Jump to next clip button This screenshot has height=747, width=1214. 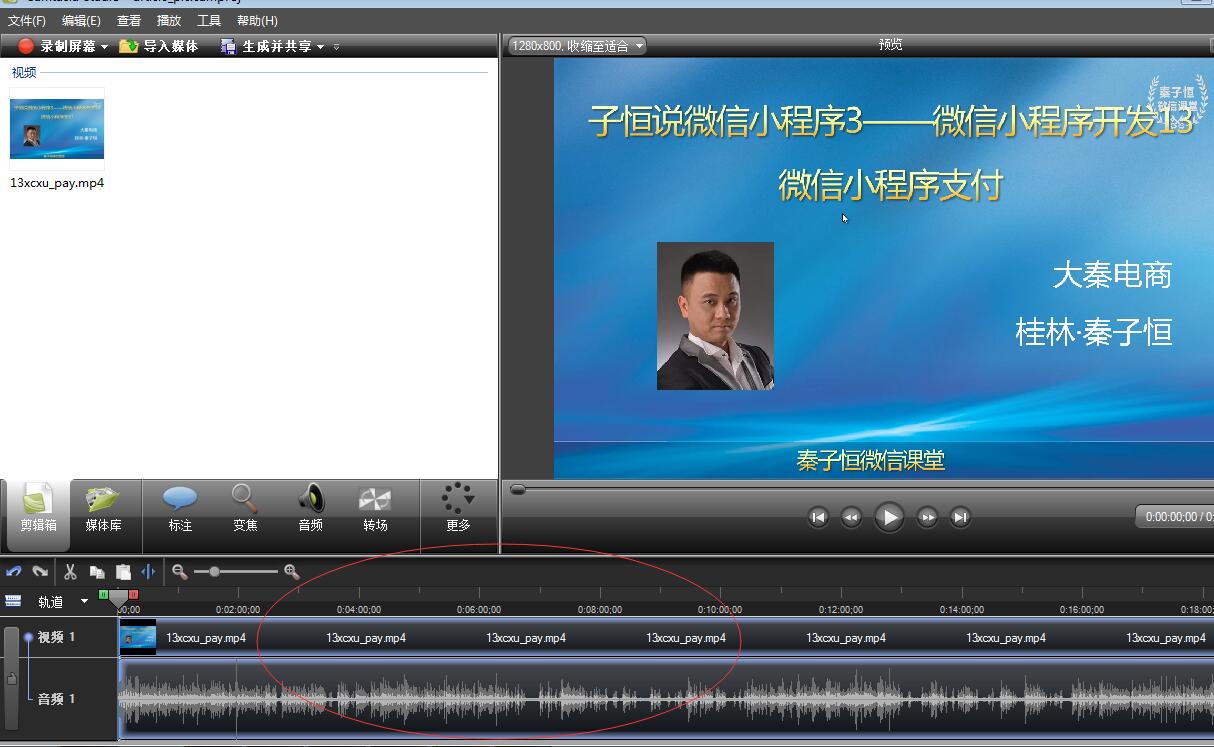pos(960,517)
